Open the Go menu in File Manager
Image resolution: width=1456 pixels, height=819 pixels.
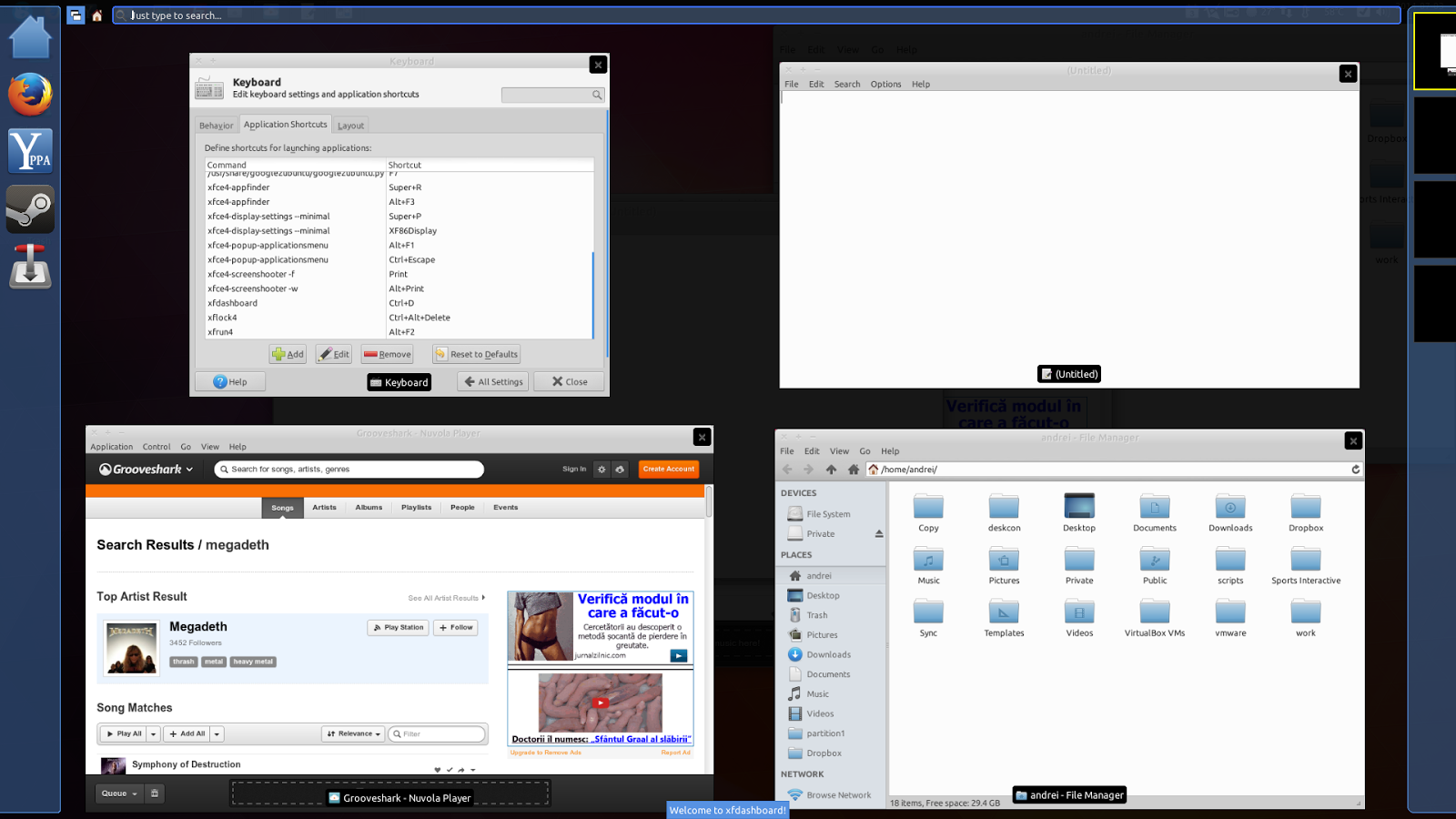[865, 451]
